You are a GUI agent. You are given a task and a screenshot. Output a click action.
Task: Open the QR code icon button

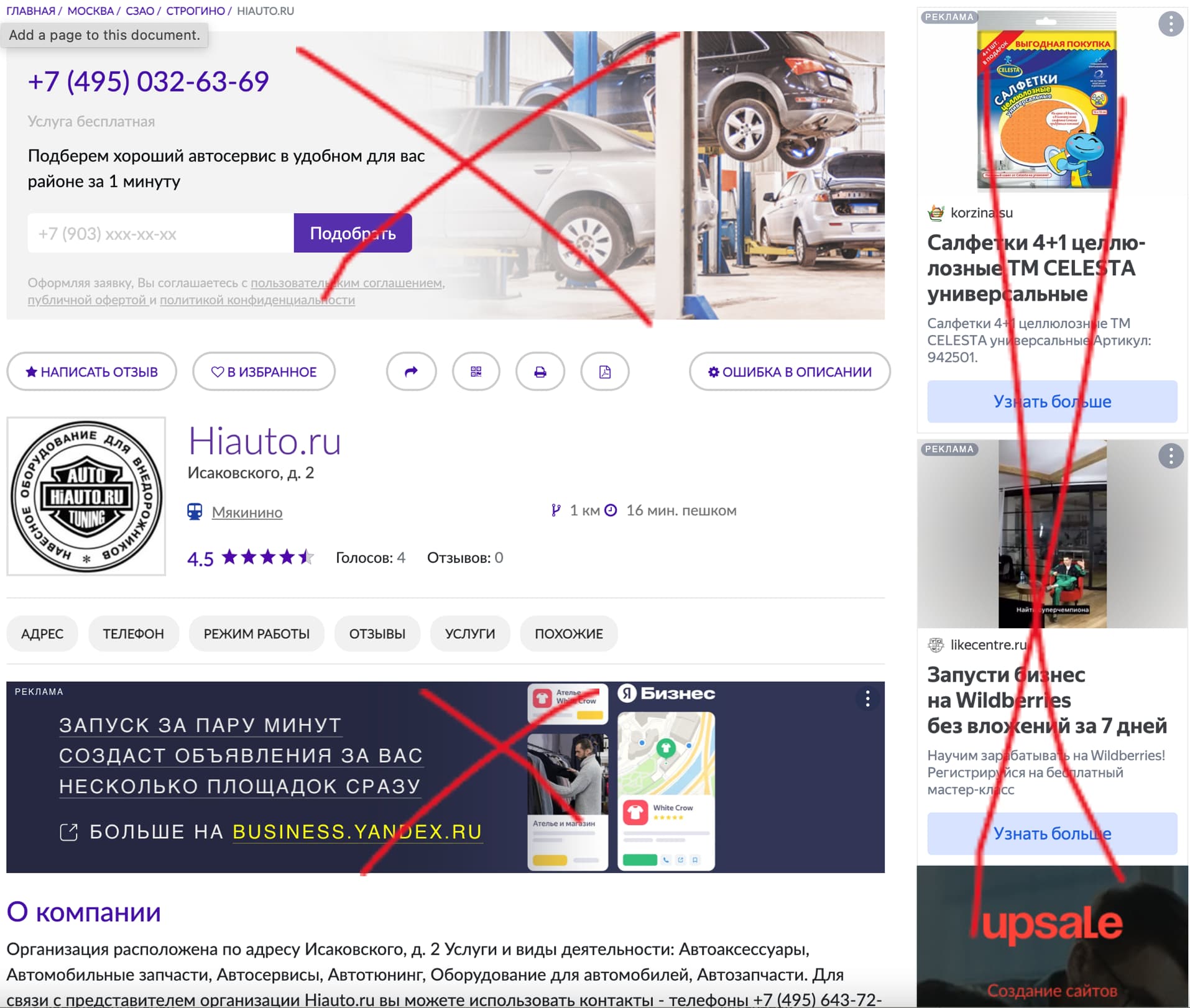(x=476, y=372)
